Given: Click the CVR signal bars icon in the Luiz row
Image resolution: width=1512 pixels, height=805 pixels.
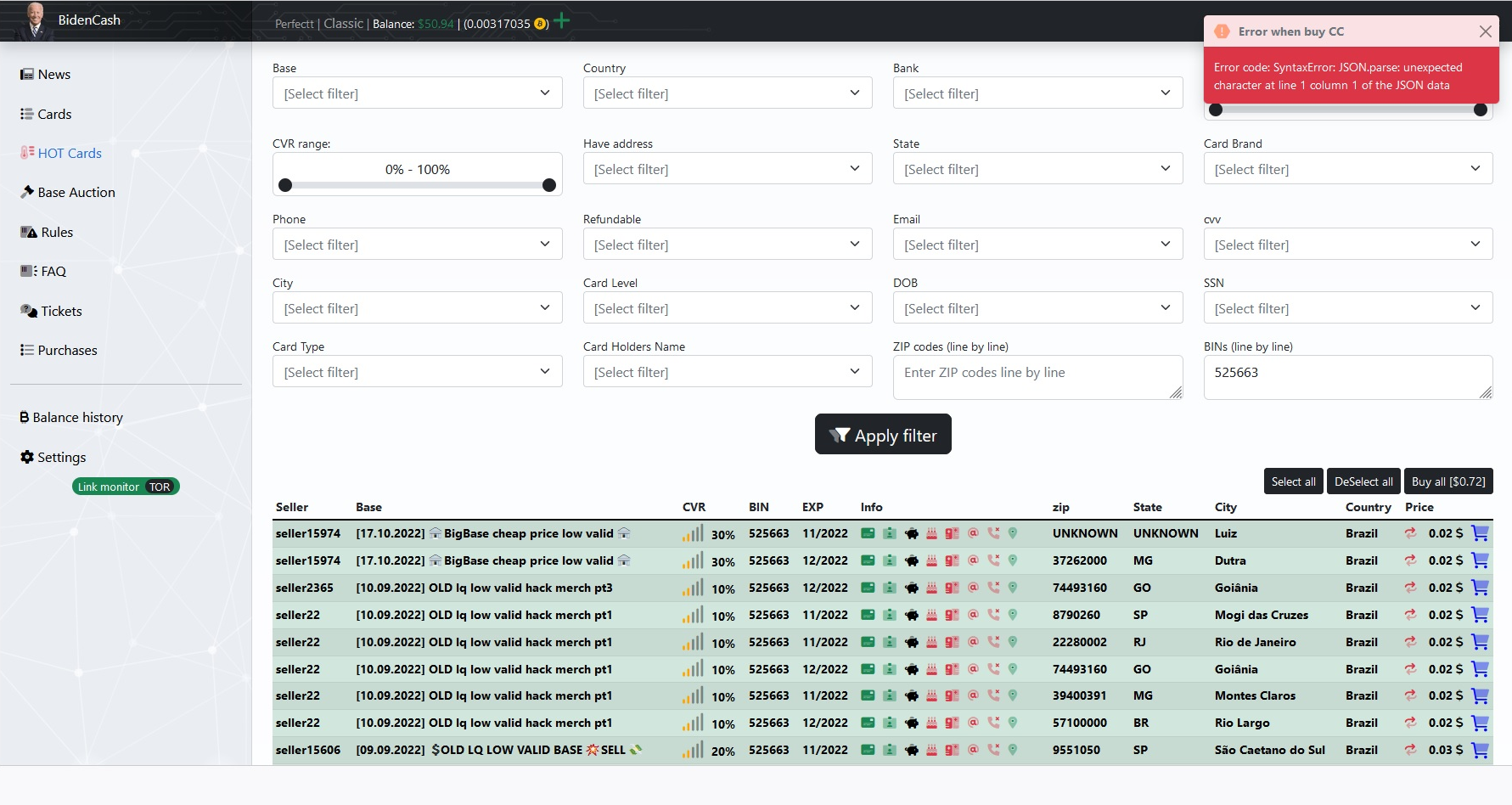Looking at the screenshot, I should coord(693,533).
